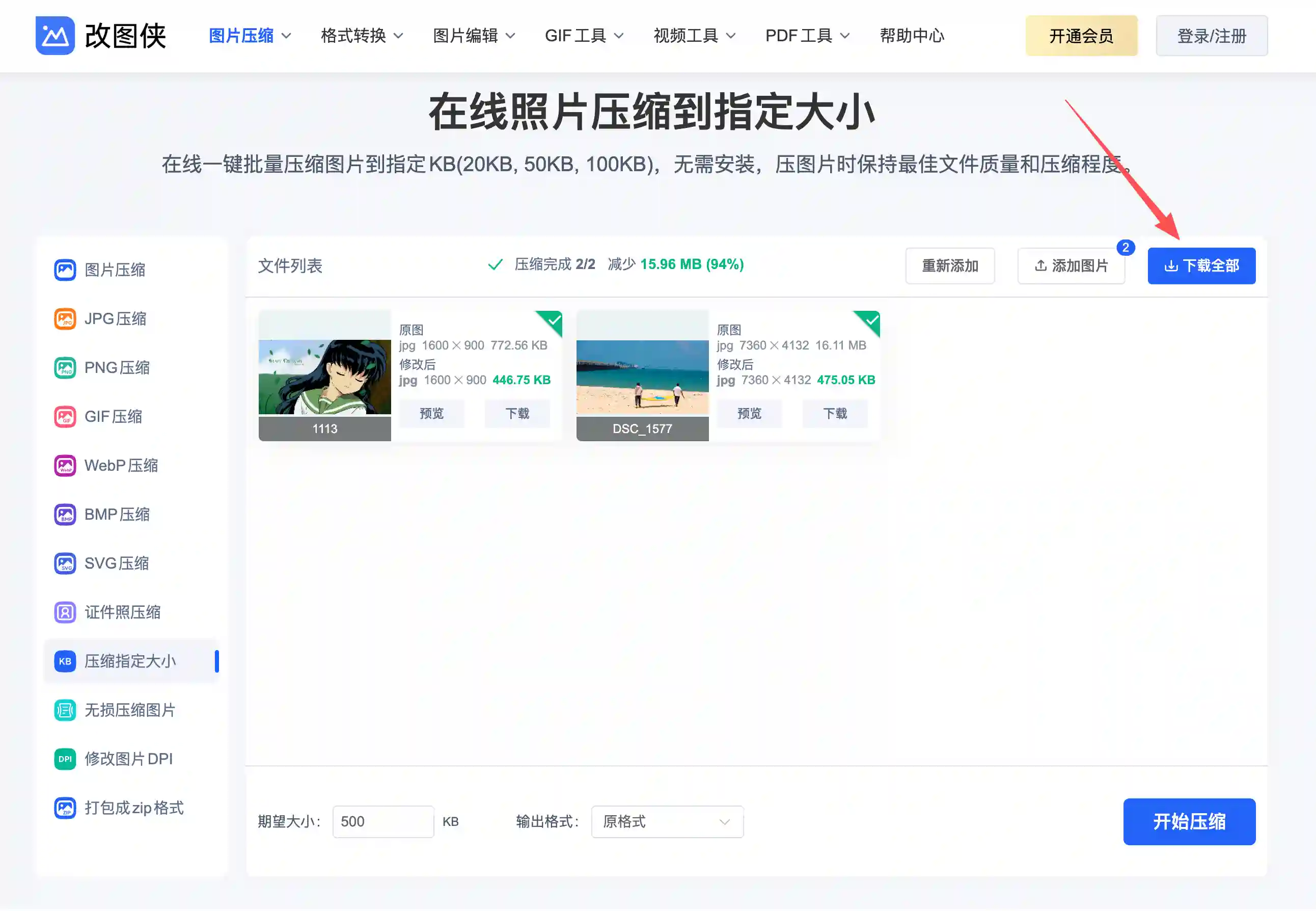This screenshot has width=1316, height=911.
Task: Open the 输出格式 dropdown
Action: (x=666, y=821)
